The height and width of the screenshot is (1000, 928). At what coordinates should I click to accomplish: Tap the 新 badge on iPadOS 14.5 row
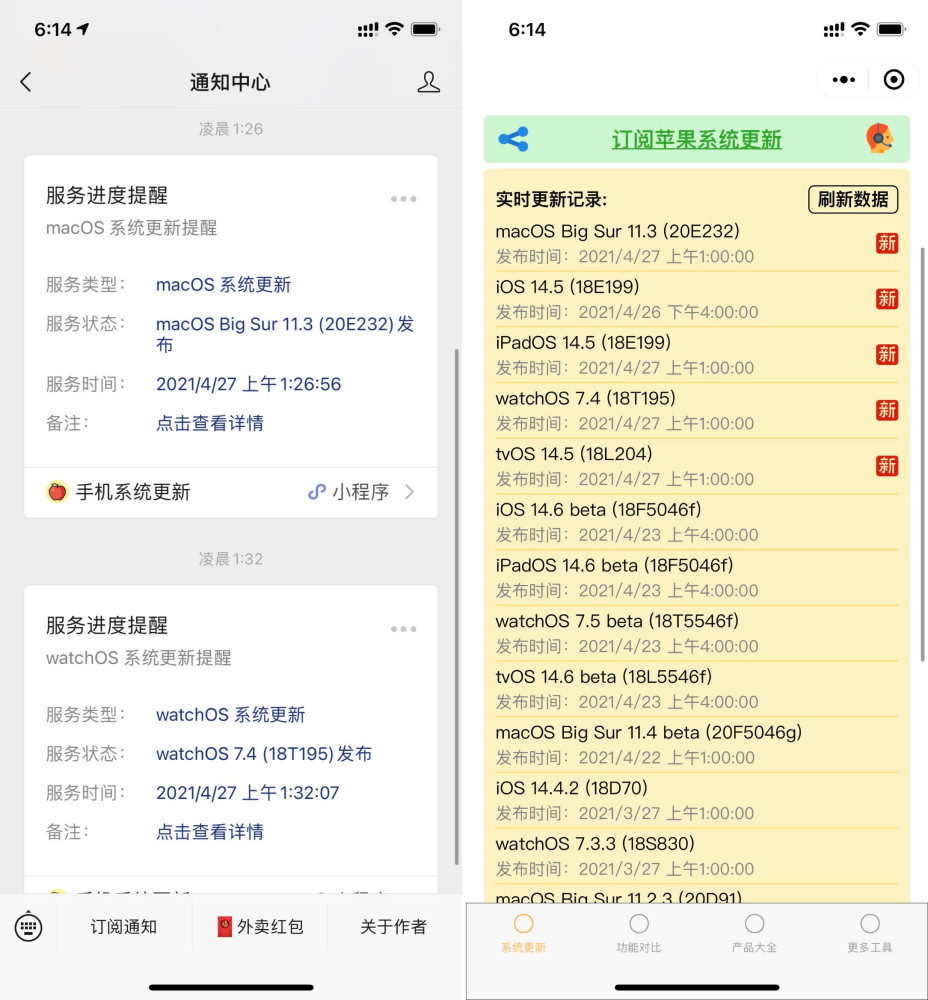(x=887, y=354)
